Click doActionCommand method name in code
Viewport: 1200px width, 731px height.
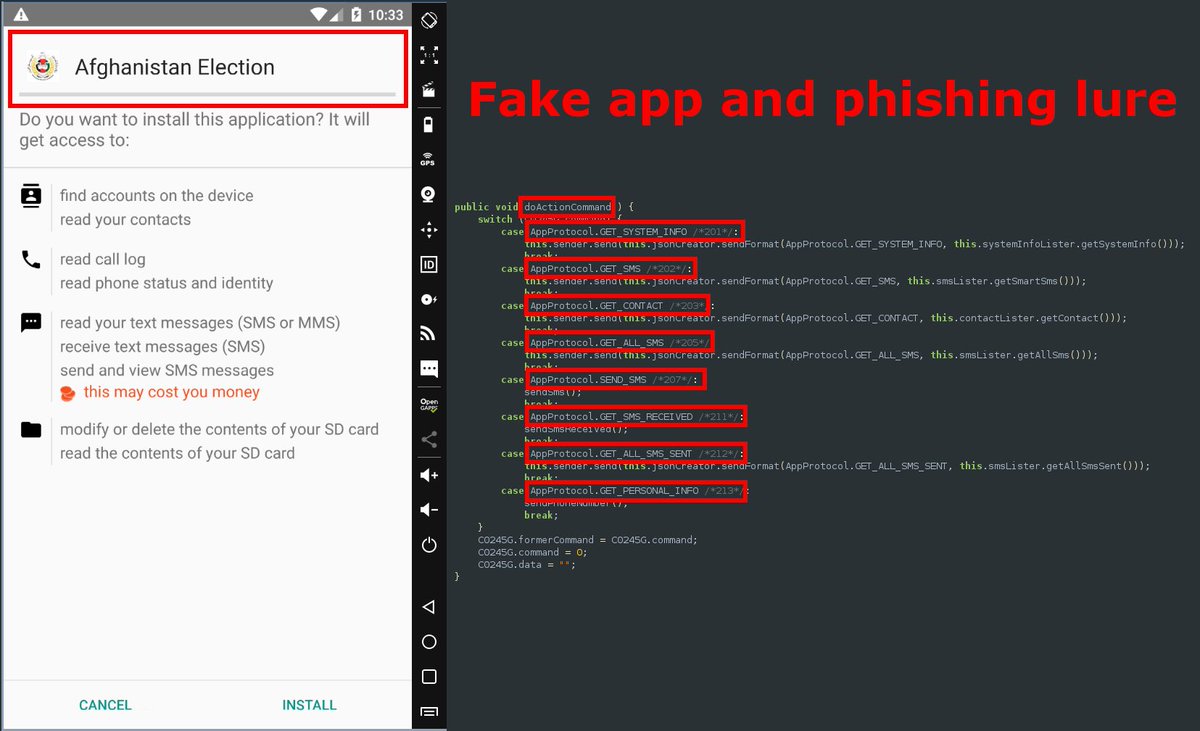click(567, 207)
